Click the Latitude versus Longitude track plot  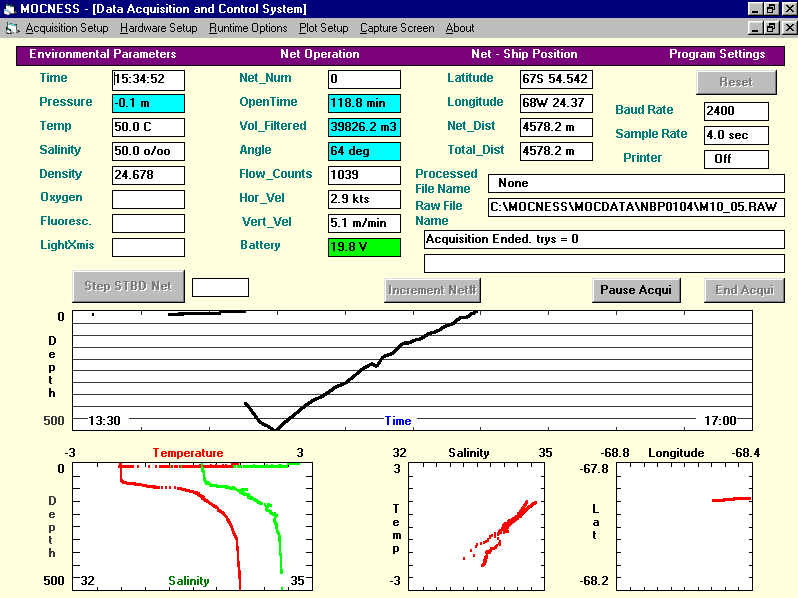[685, 527]
